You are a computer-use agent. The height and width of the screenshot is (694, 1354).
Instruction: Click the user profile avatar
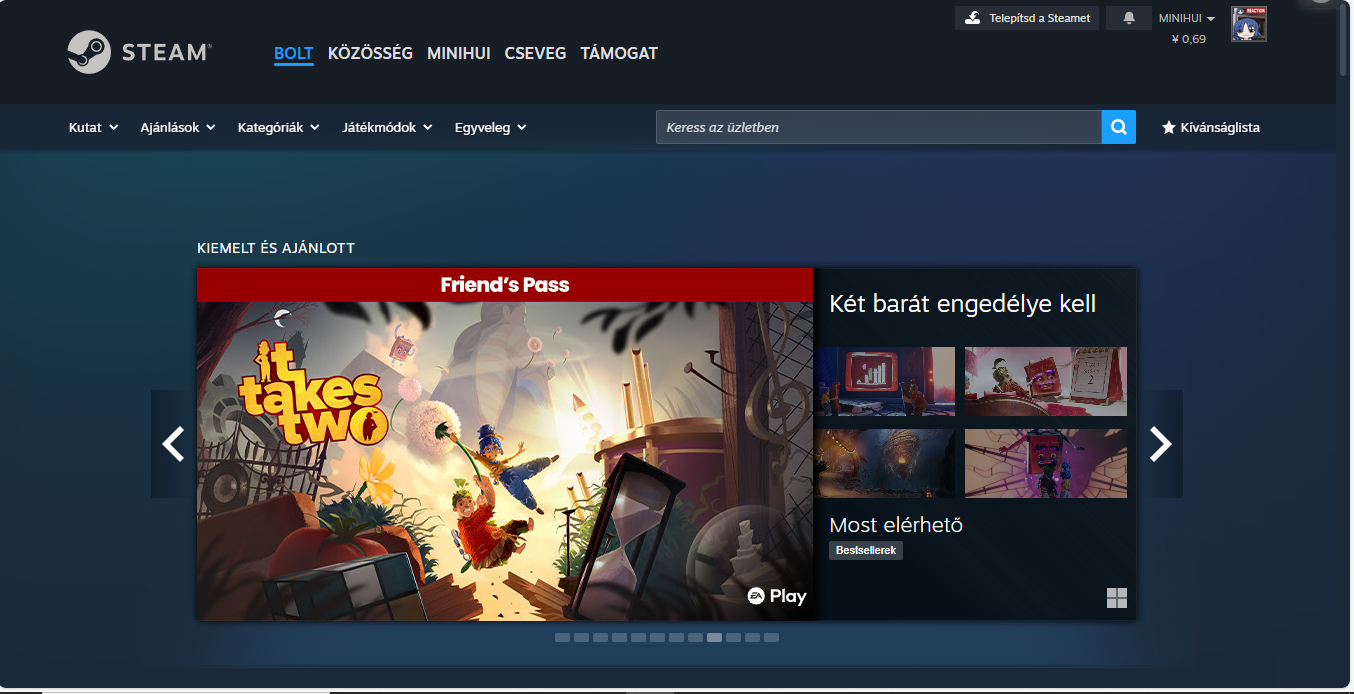(1248, 24)
